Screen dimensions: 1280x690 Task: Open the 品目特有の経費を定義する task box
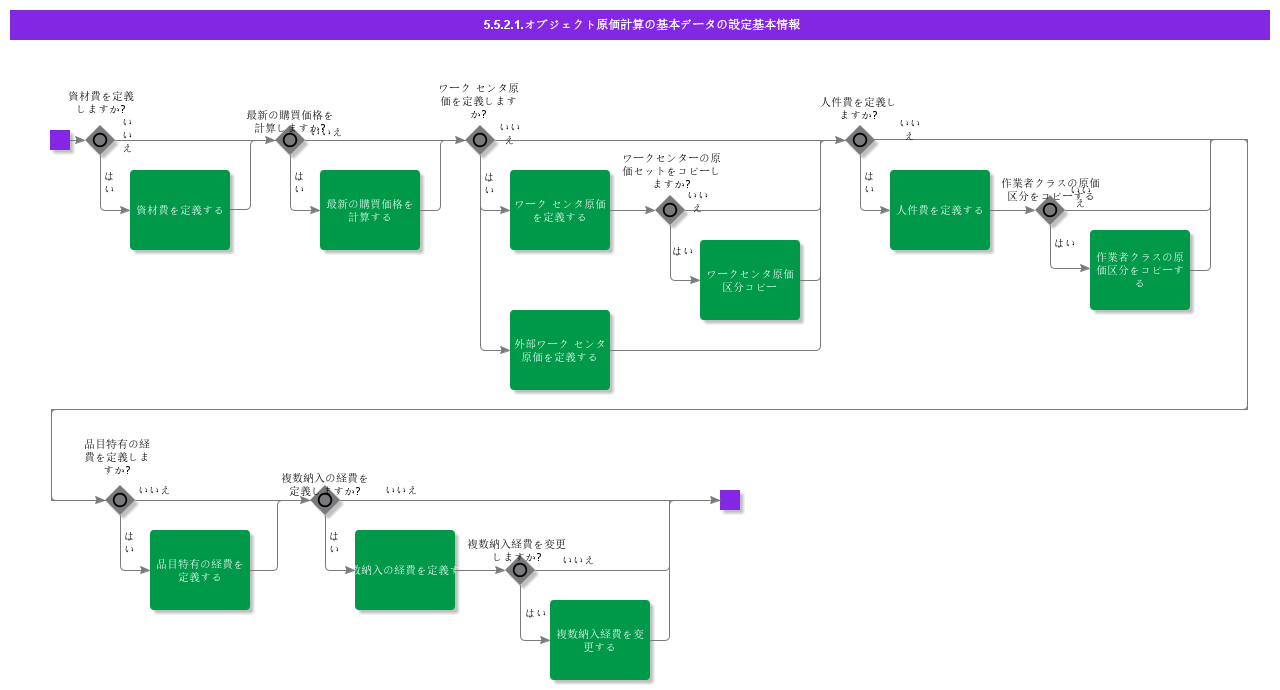pyautogui.click(x=200, y=570)
